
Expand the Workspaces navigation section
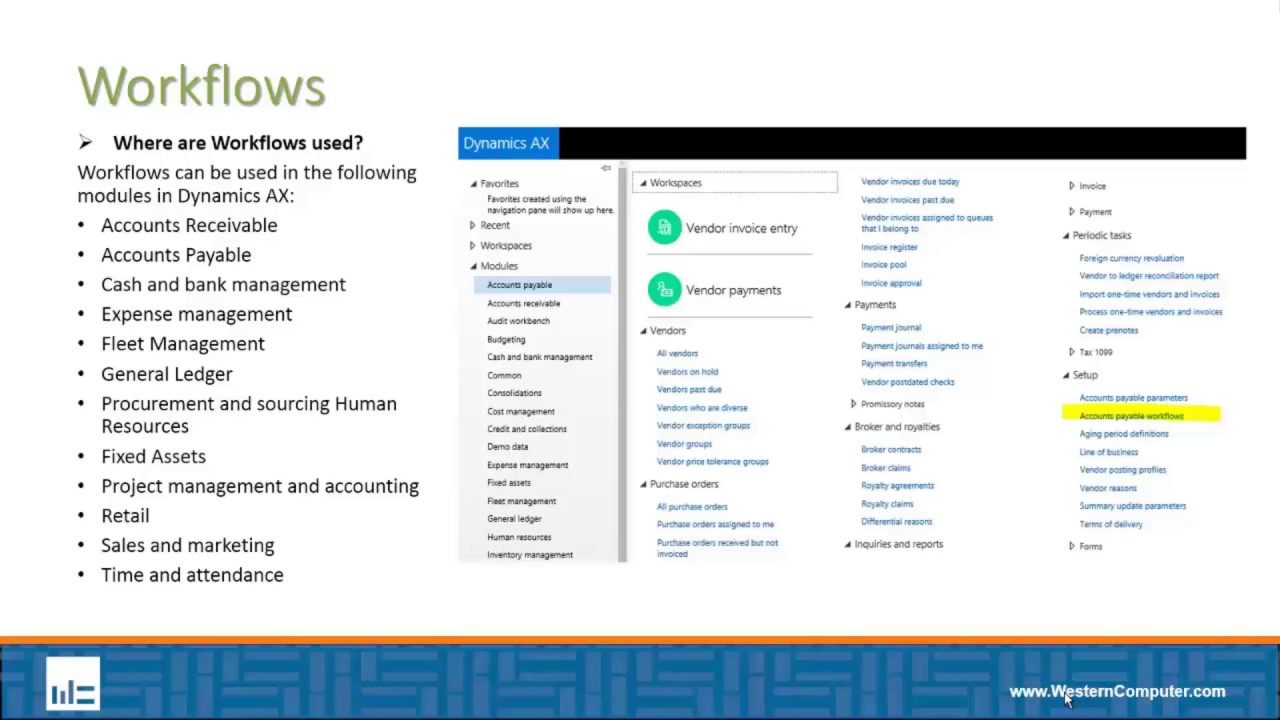[473, 245]
